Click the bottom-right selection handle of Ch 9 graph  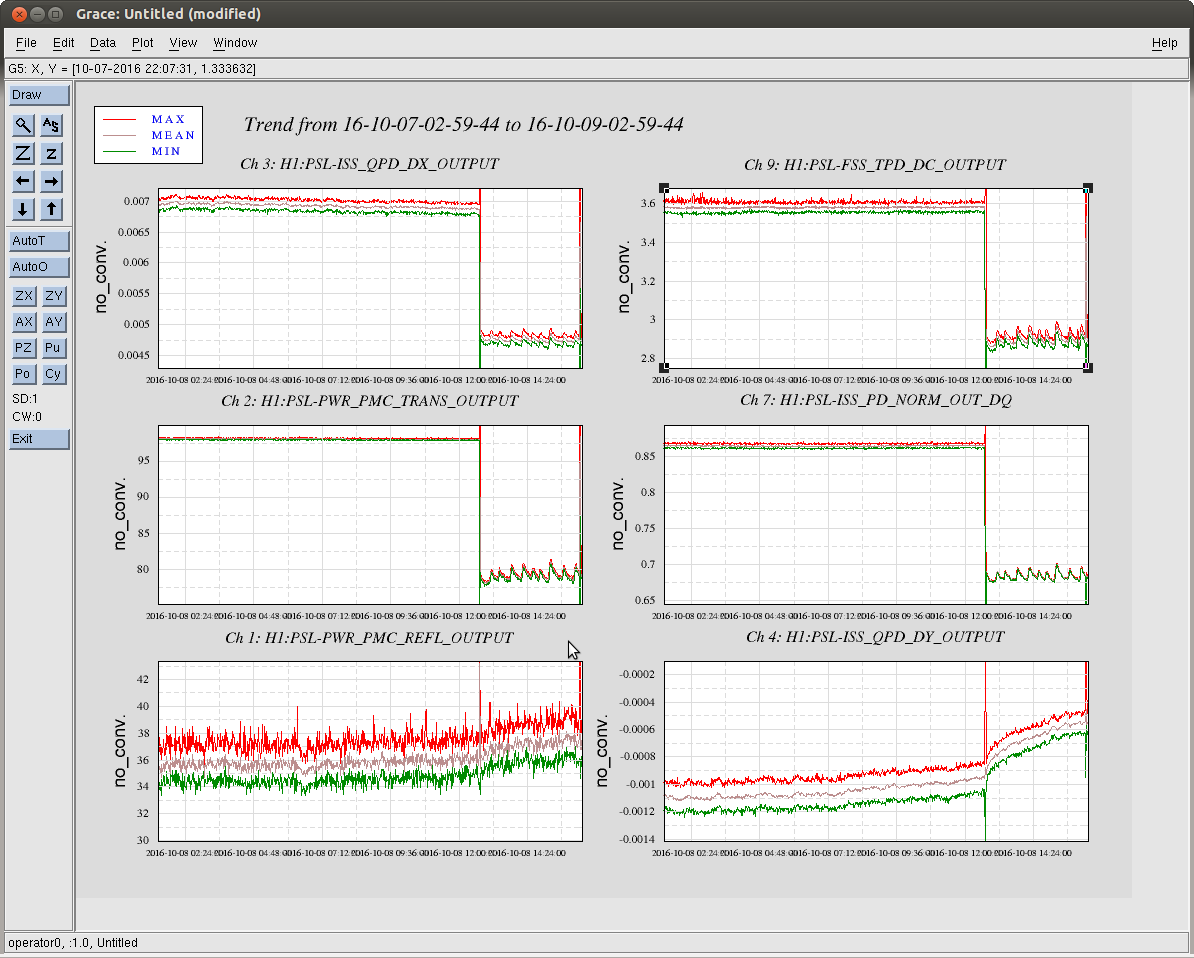tap(1088, 368)
